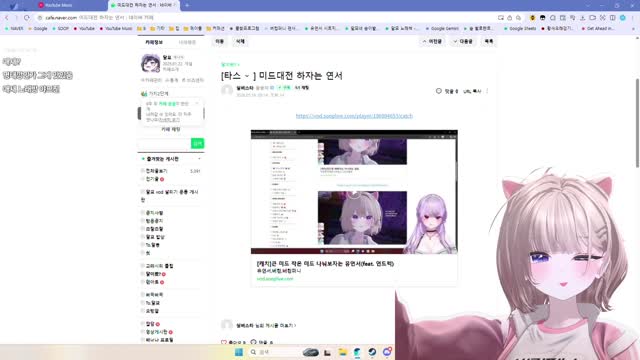Open the 공지사항 board
This screenshot has width=640, height=360.
point(154,213)
